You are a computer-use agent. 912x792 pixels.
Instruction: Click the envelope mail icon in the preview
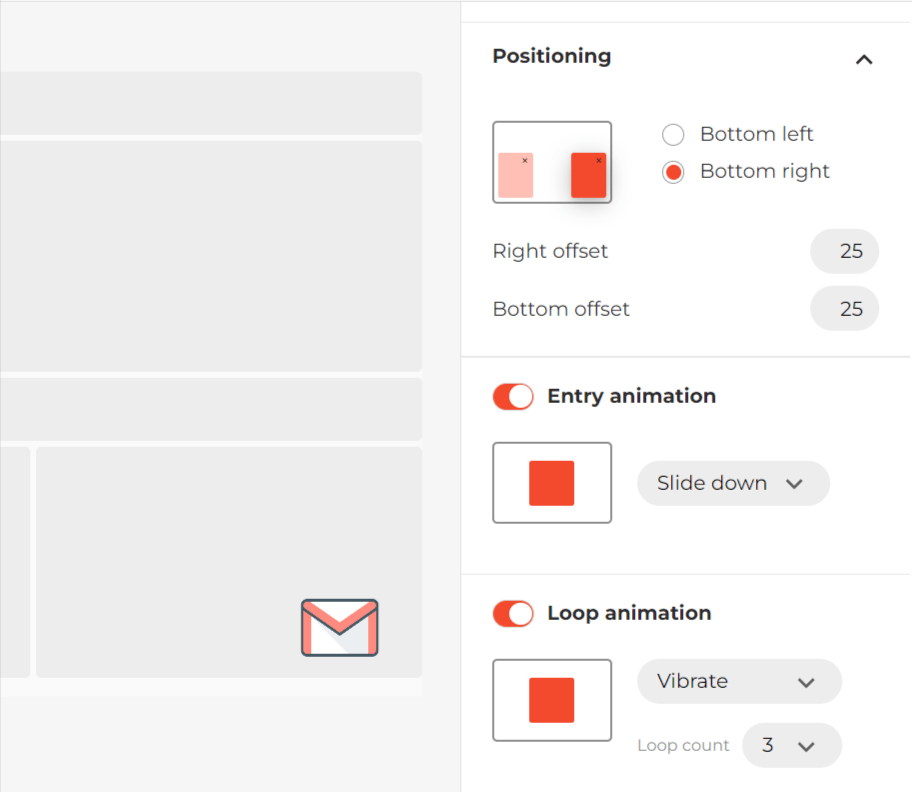coord(340,627)
